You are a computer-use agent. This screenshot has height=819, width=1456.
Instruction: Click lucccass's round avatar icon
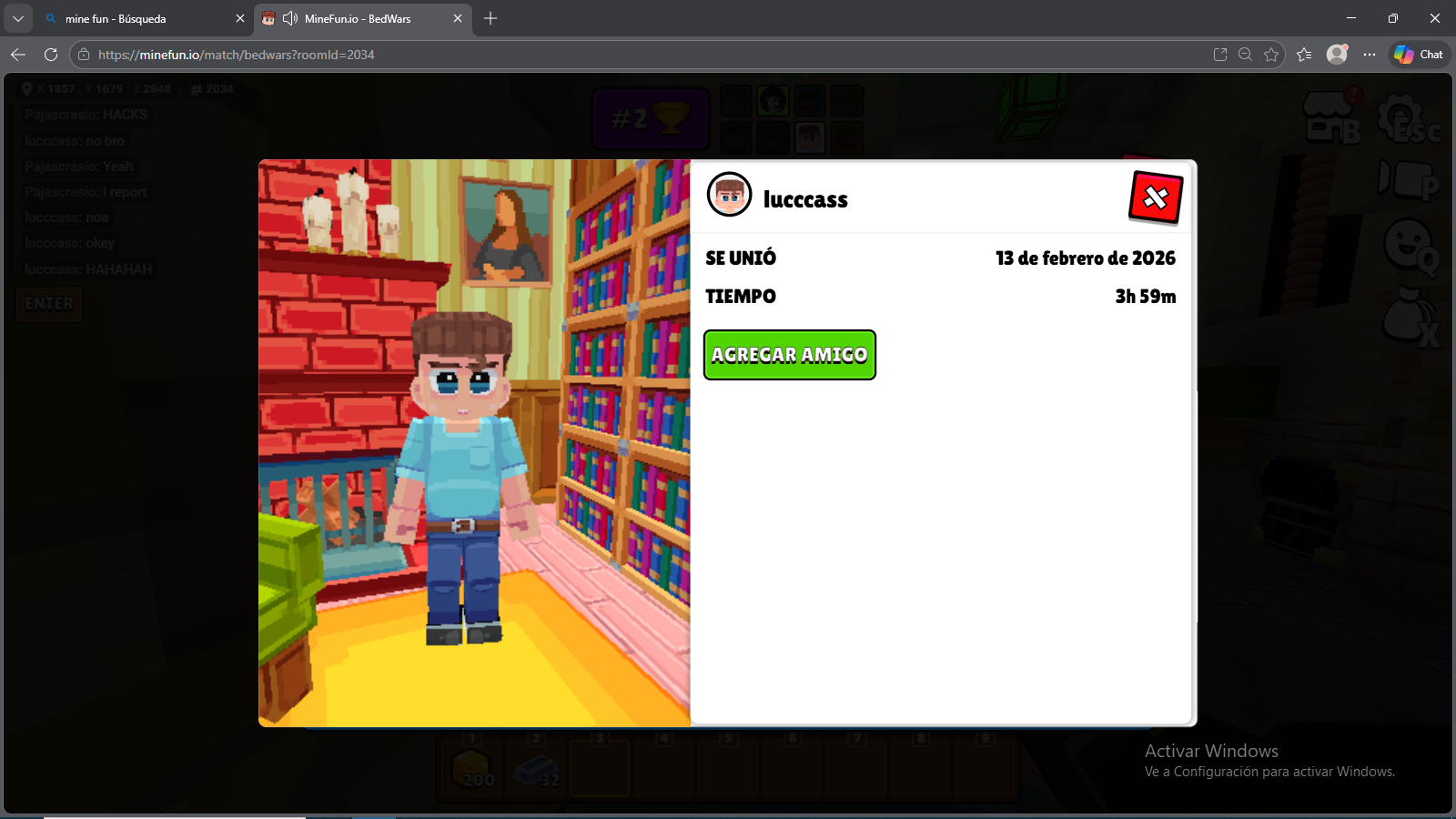[x=729, y=195]
